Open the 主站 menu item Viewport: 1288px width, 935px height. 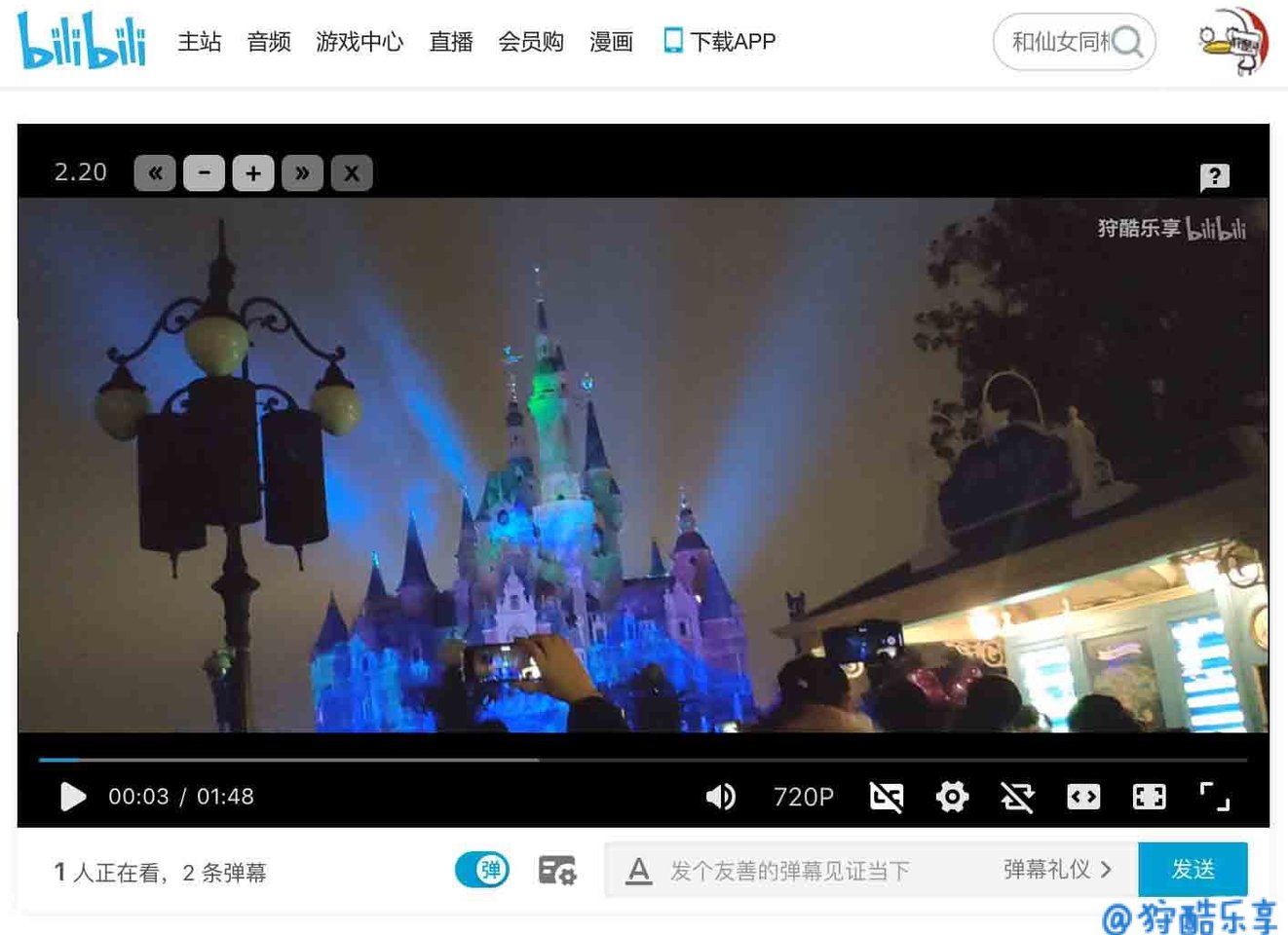click(x=200, y=42)
